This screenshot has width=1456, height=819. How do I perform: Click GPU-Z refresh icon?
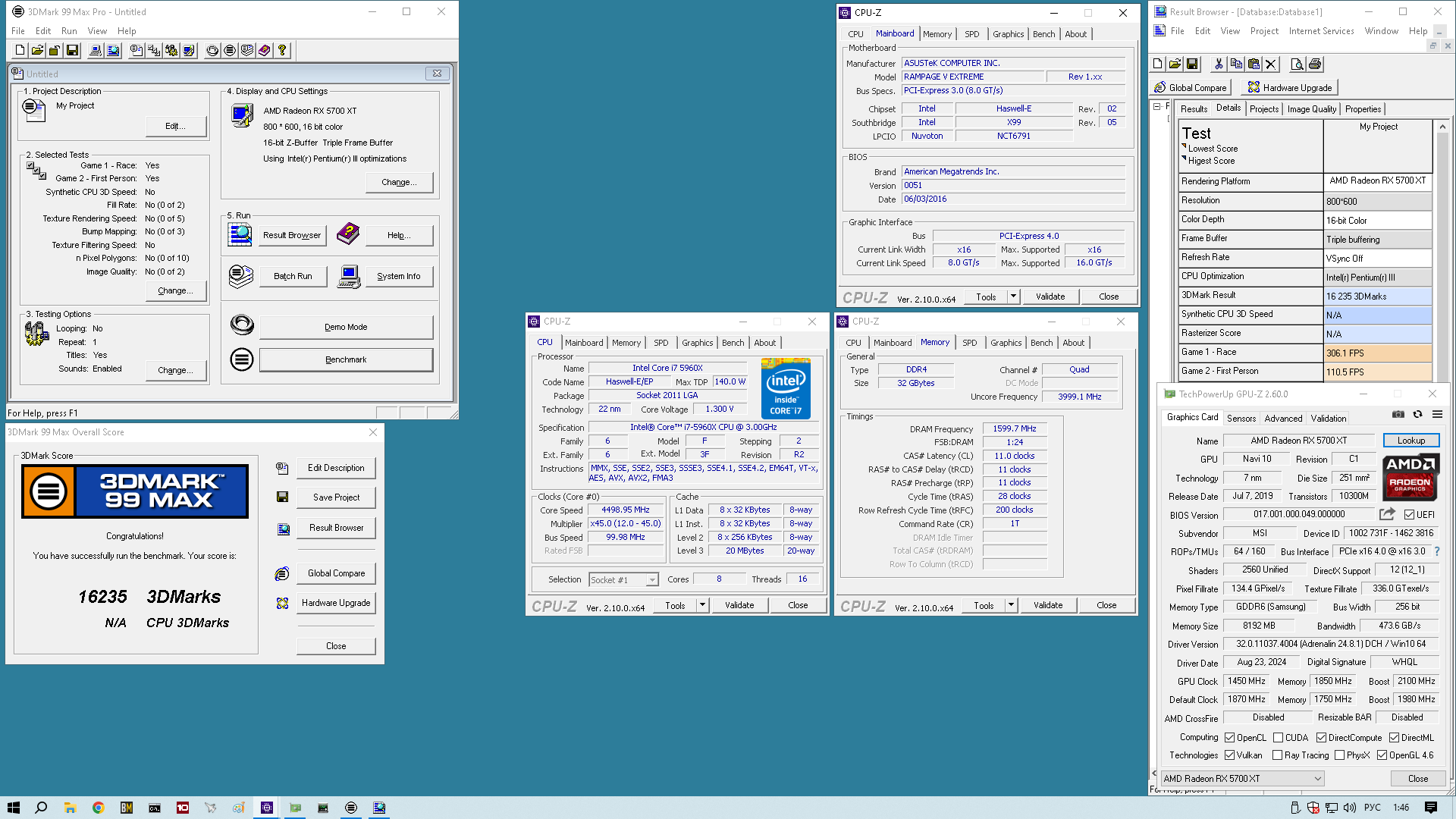coord(1417,415)
